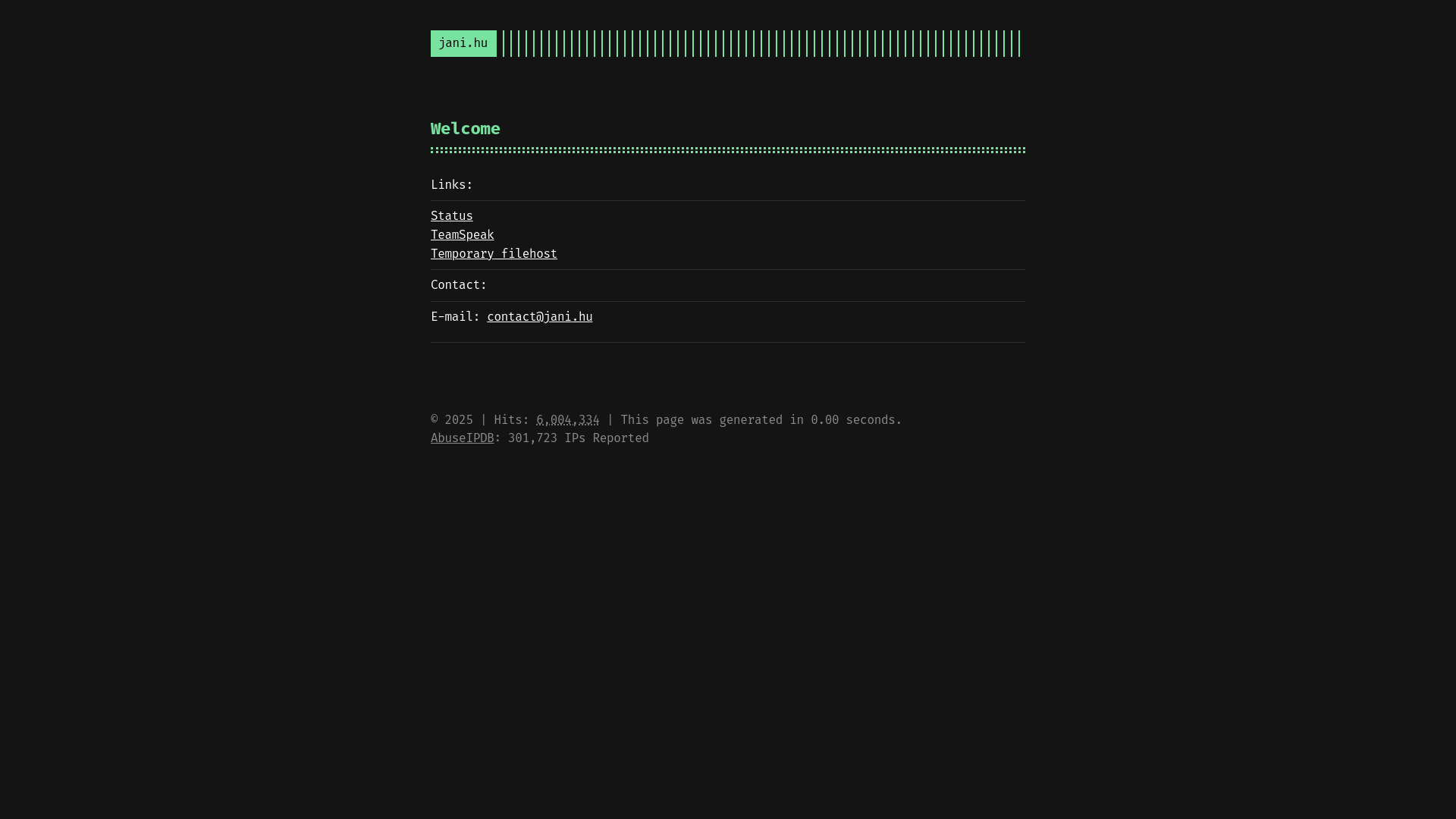Click the contact@jani.hu email link

(x=540, y=317)
